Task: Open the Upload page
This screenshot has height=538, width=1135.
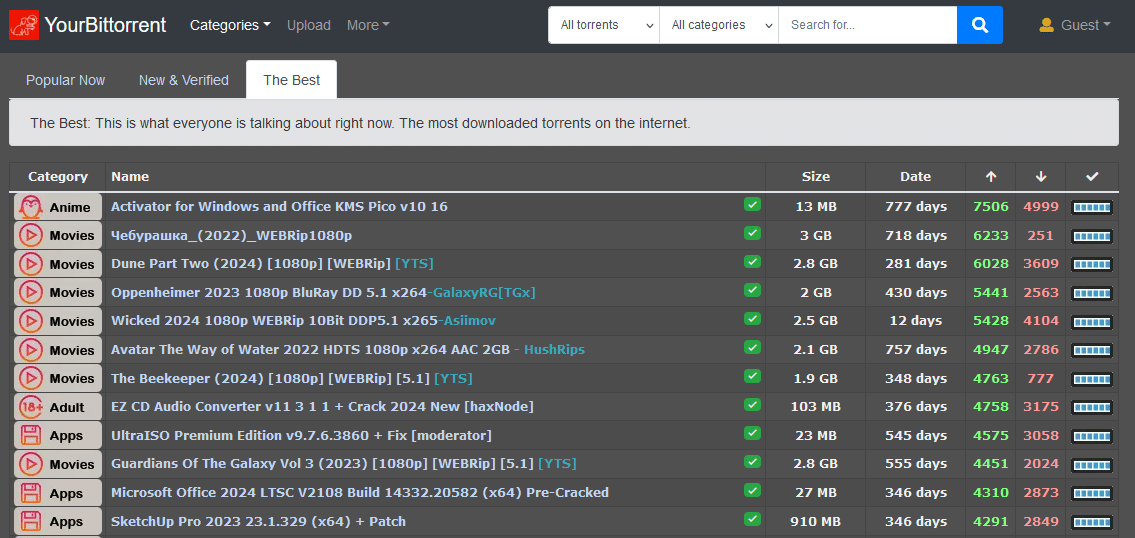Action: click(308, 25)
